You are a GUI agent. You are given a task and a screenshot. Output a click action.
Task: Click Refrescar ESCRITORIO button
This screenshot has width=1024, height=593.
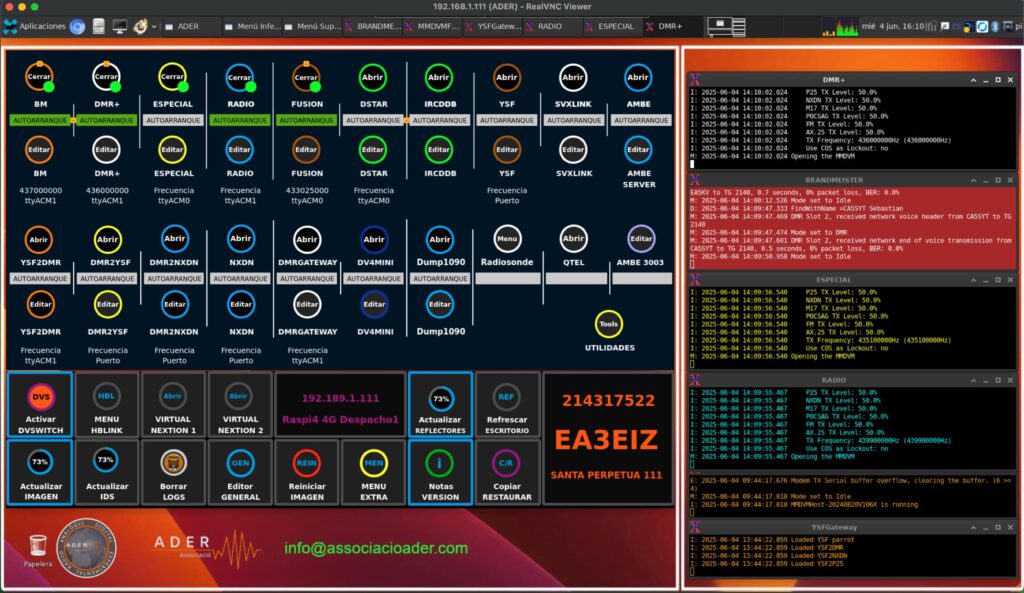pyautogui.click(x=507, y=405)
